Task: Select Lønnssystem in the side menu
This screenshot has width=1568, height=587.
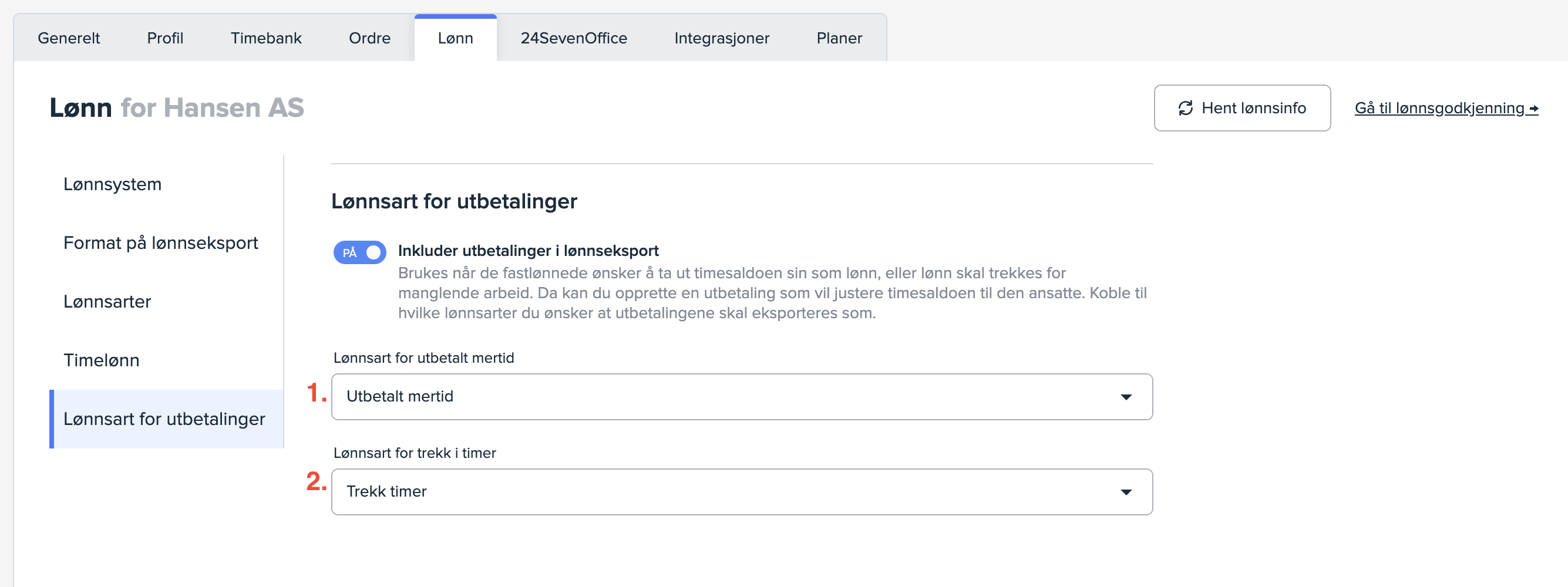Action: click(113, 184)
